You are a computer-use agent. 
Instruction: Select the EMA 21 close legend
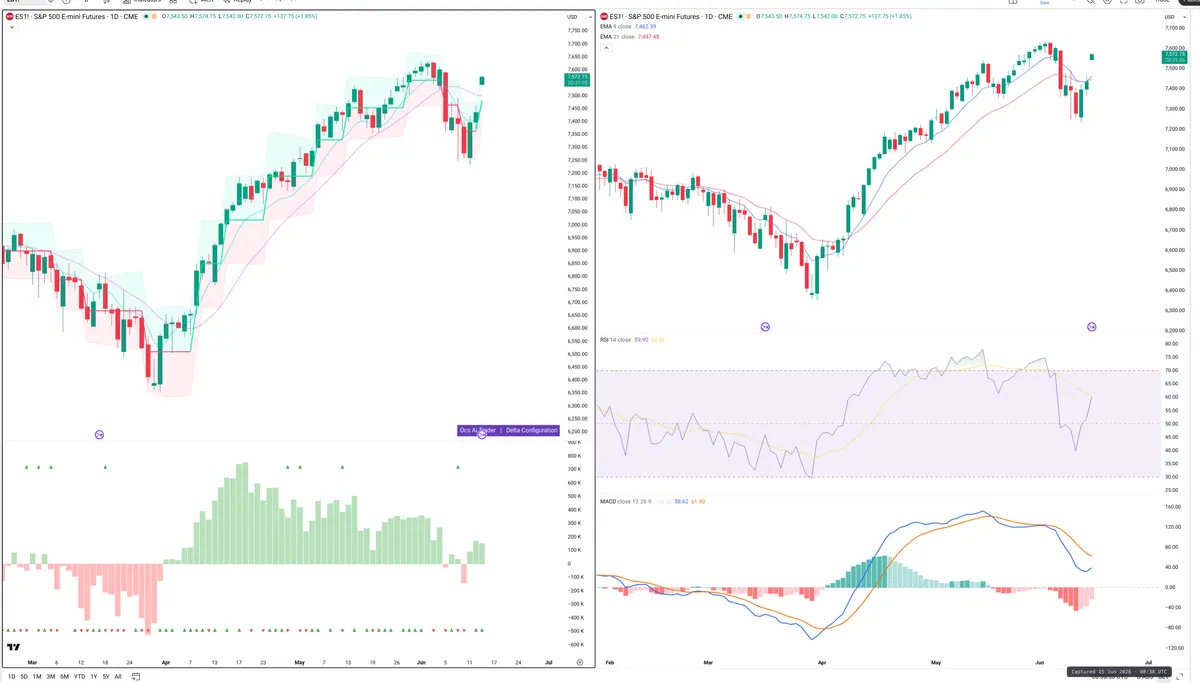[x=619, y=37]
